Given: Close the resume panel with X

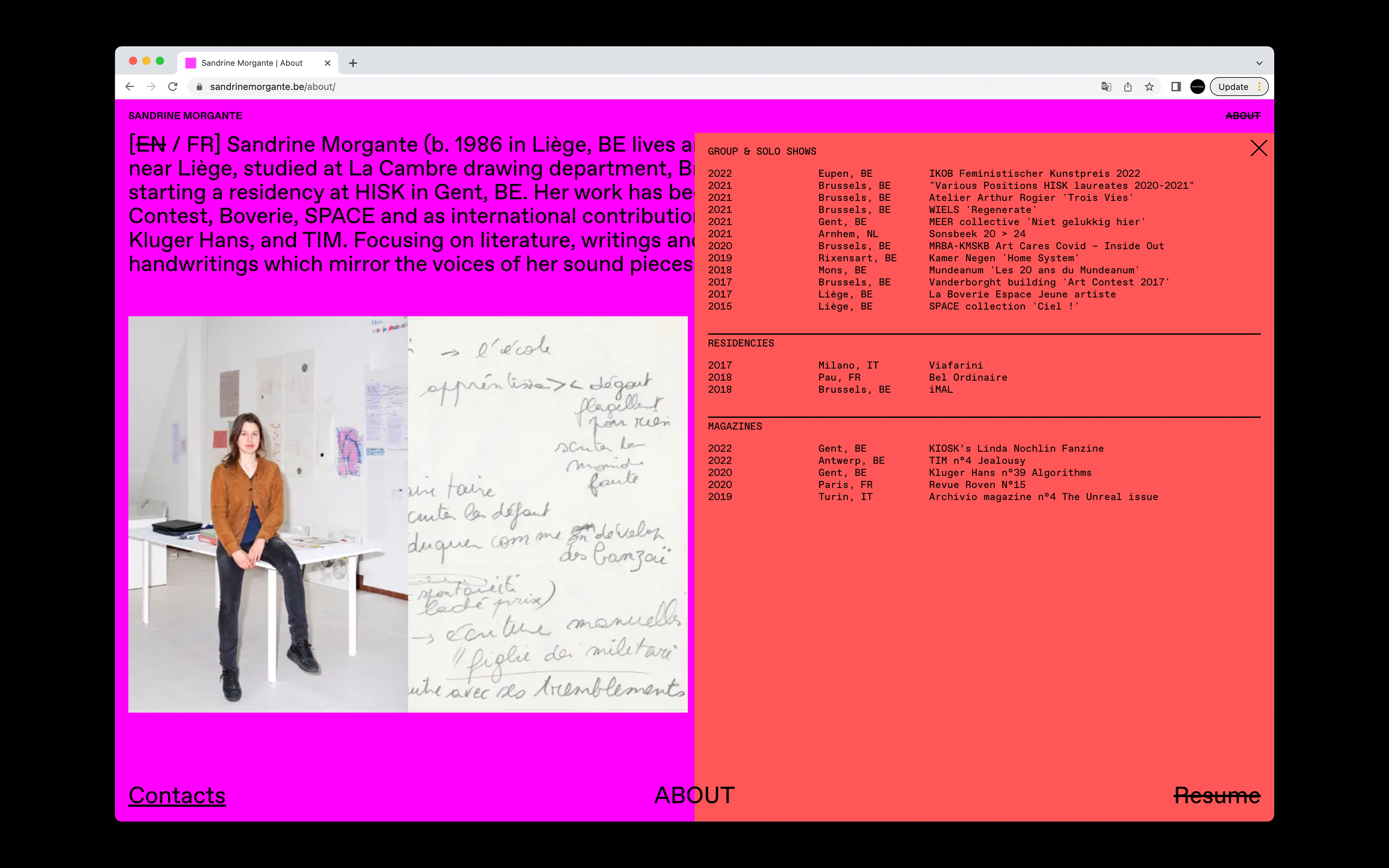Looking at the screenshot, I should (1258, 148).
